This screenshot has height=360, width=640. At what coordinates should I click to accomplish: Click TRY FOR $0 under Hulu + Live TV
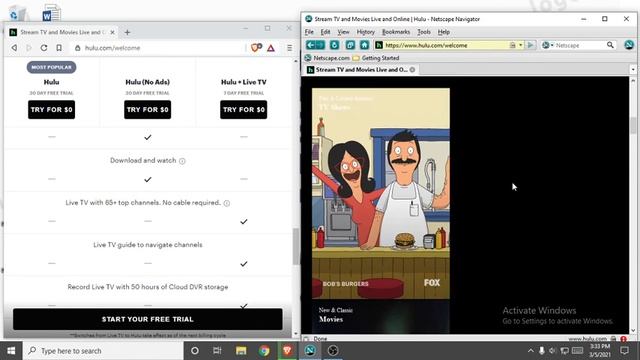pyautogui.click(x=244, y=109)
